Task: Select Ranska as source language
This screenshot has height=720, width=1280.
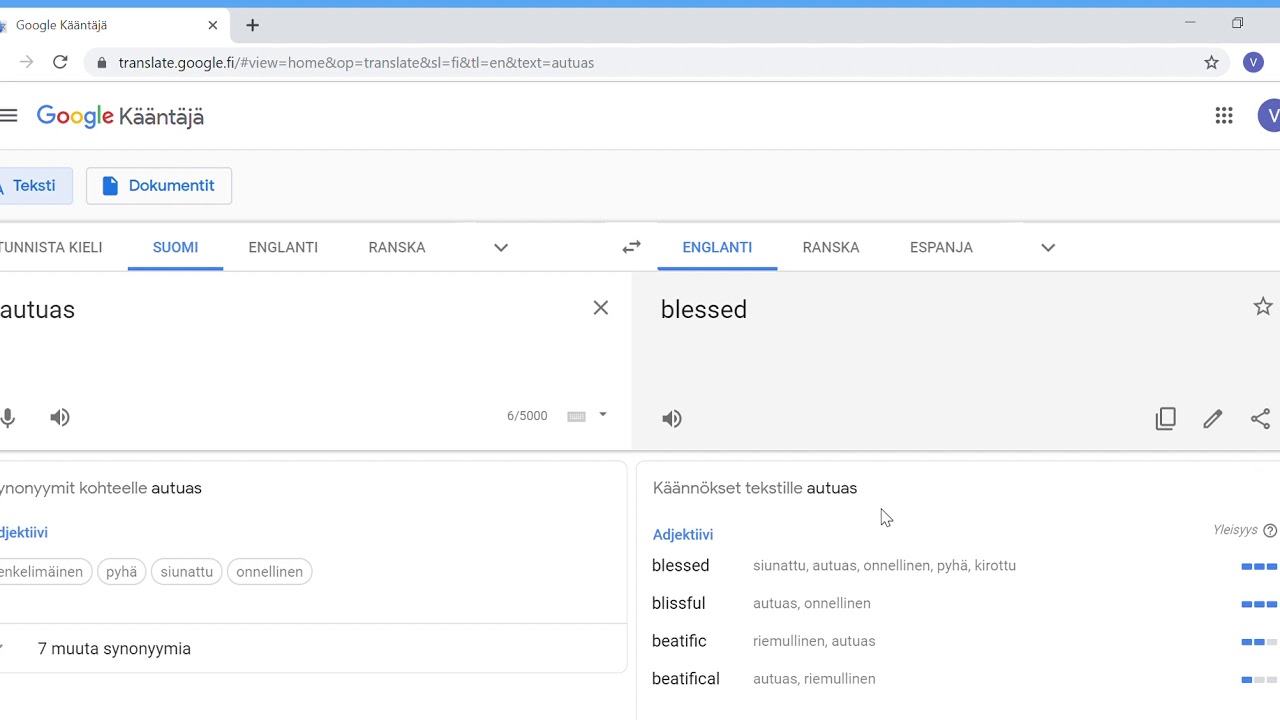Action: pyautogui.click(x=397, y=247)
